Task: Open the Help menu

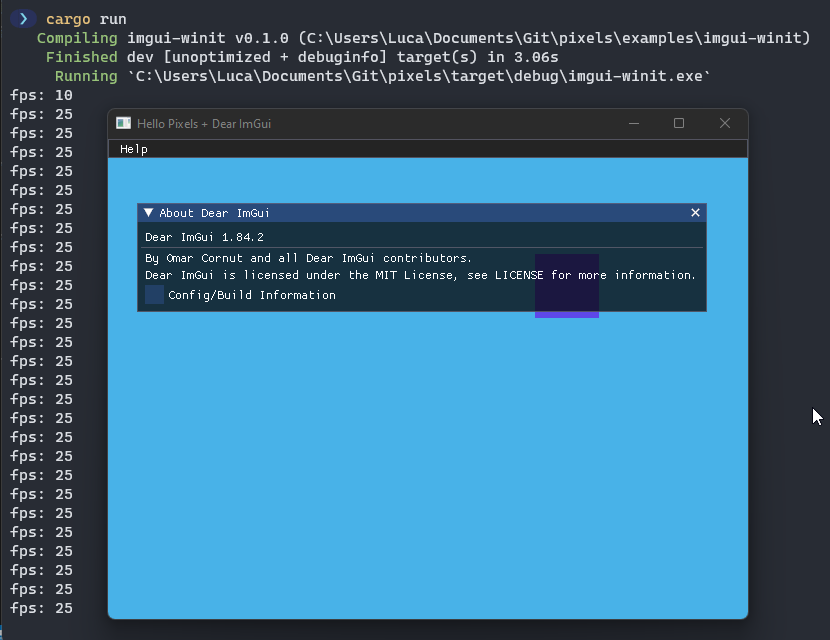Action: [133, 148]
